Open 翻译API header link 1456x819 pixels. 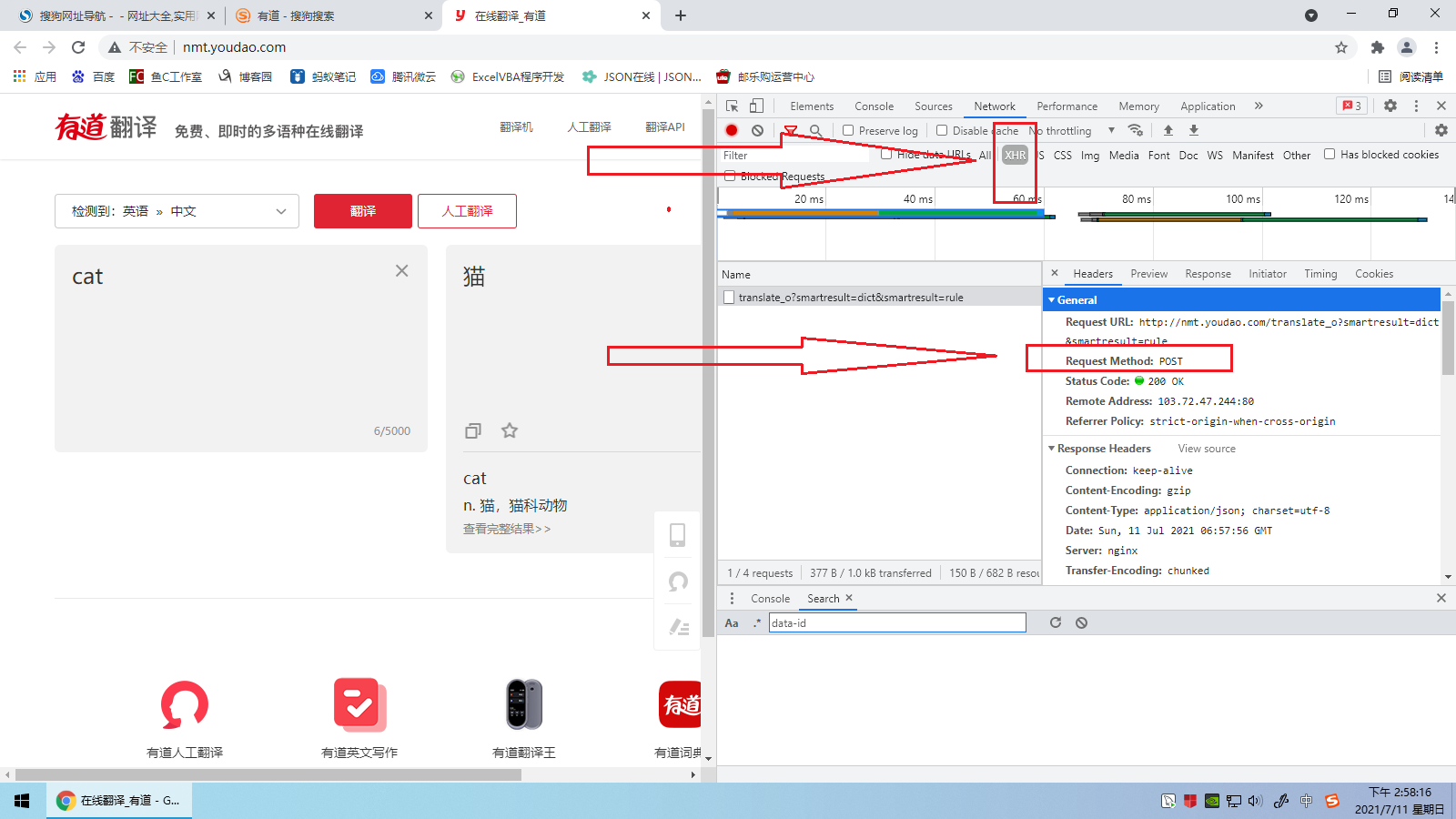665,127
